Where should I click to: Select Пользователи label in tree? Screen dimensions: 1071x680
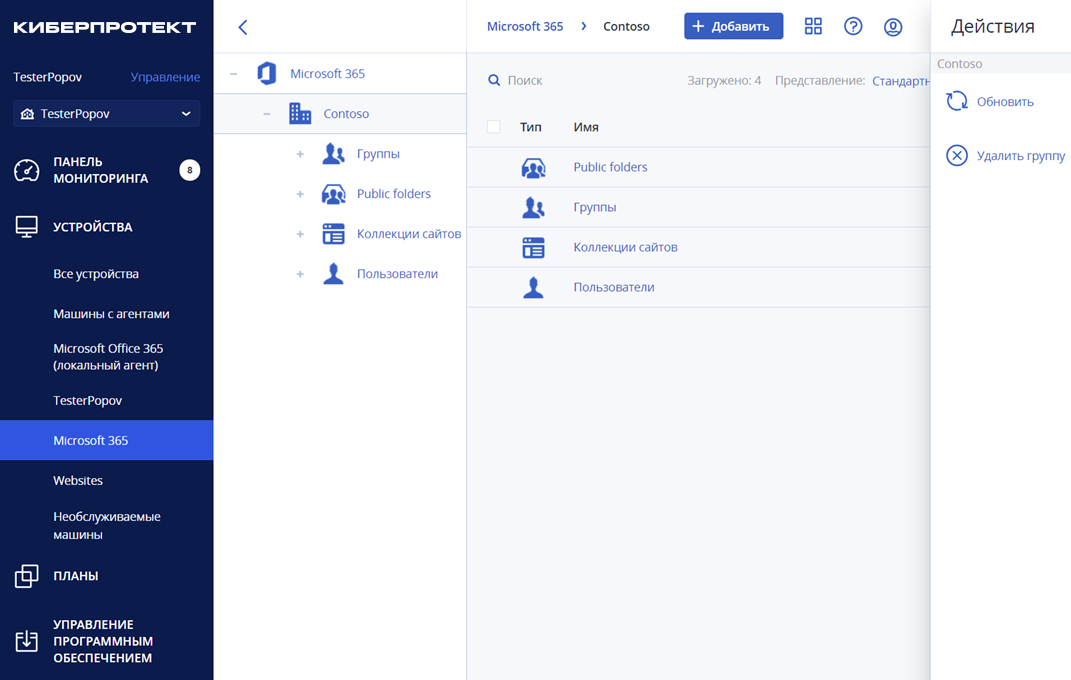(397, 274)
